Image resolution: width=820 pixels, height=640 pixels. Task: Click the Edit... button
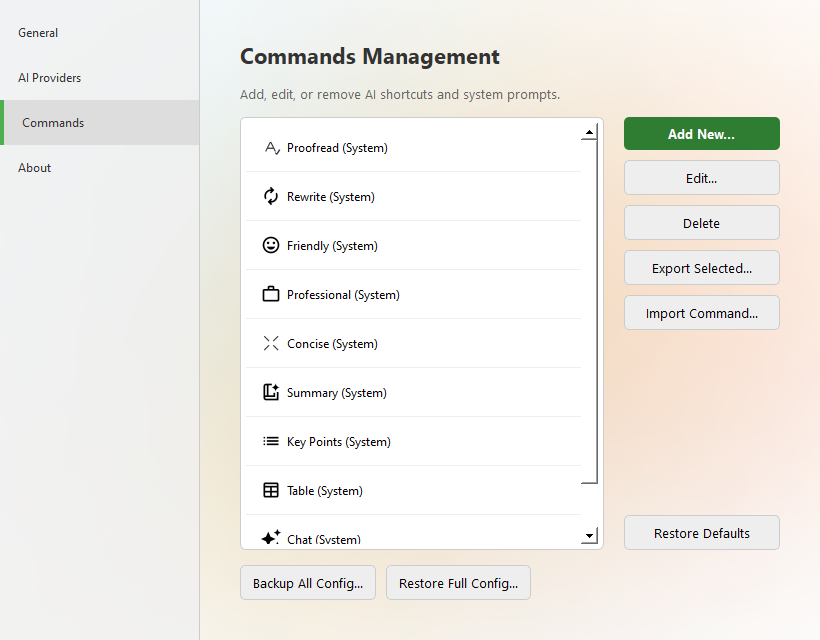702,178
